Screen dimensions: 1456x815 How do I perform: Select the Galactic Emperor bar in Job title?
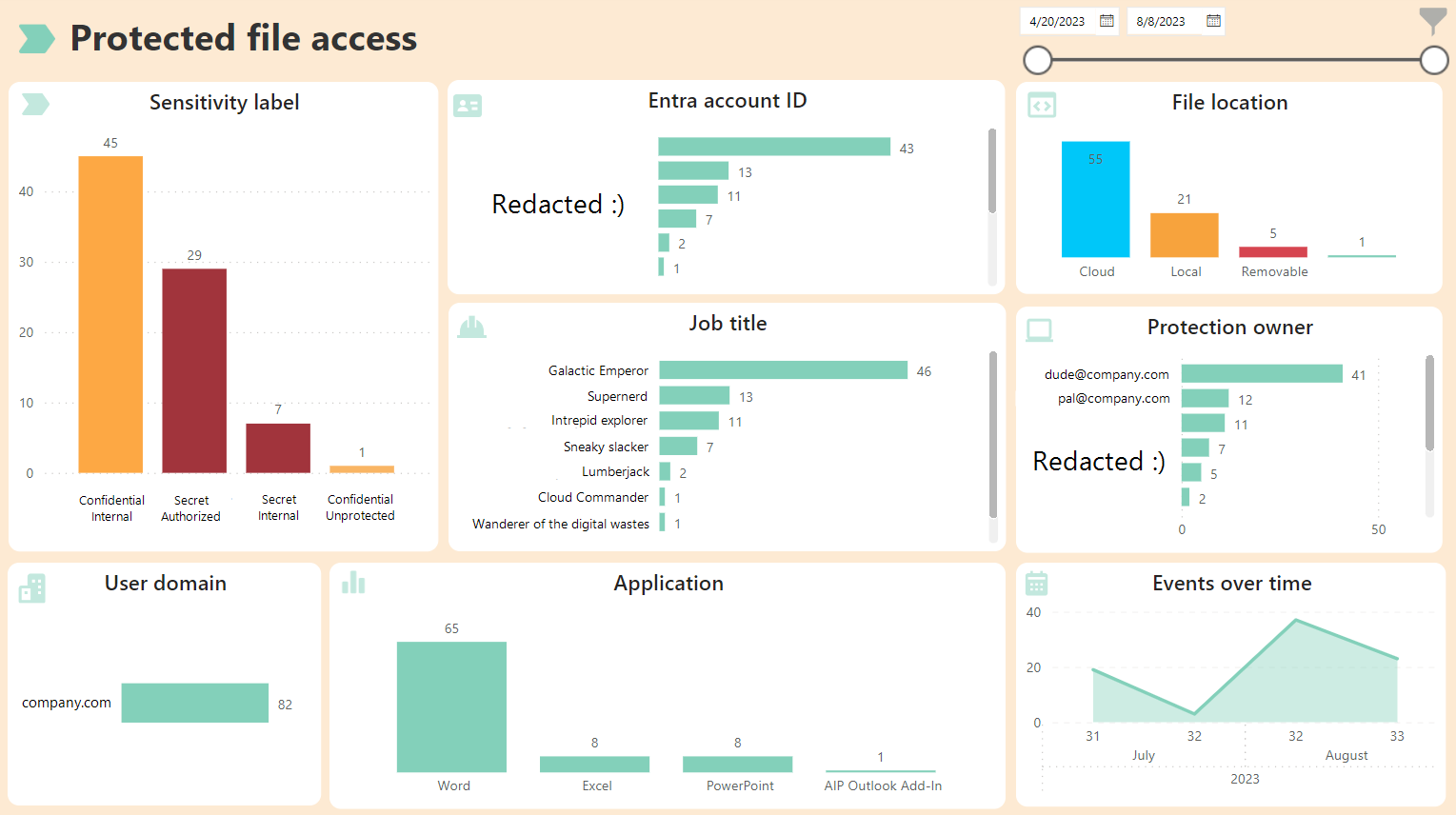tap(783, 370)
